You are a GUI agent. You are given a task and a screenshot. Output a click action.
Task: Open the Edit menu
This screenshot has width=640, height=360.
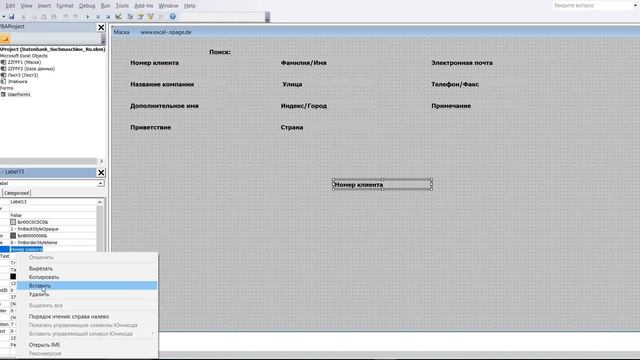click(10, 6)
